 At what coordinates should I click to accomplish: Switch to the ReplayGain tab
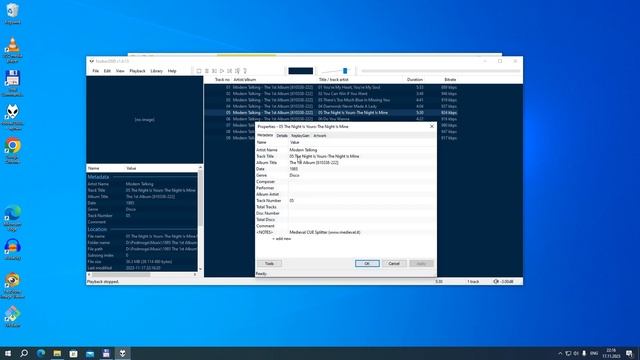[300, 136]
